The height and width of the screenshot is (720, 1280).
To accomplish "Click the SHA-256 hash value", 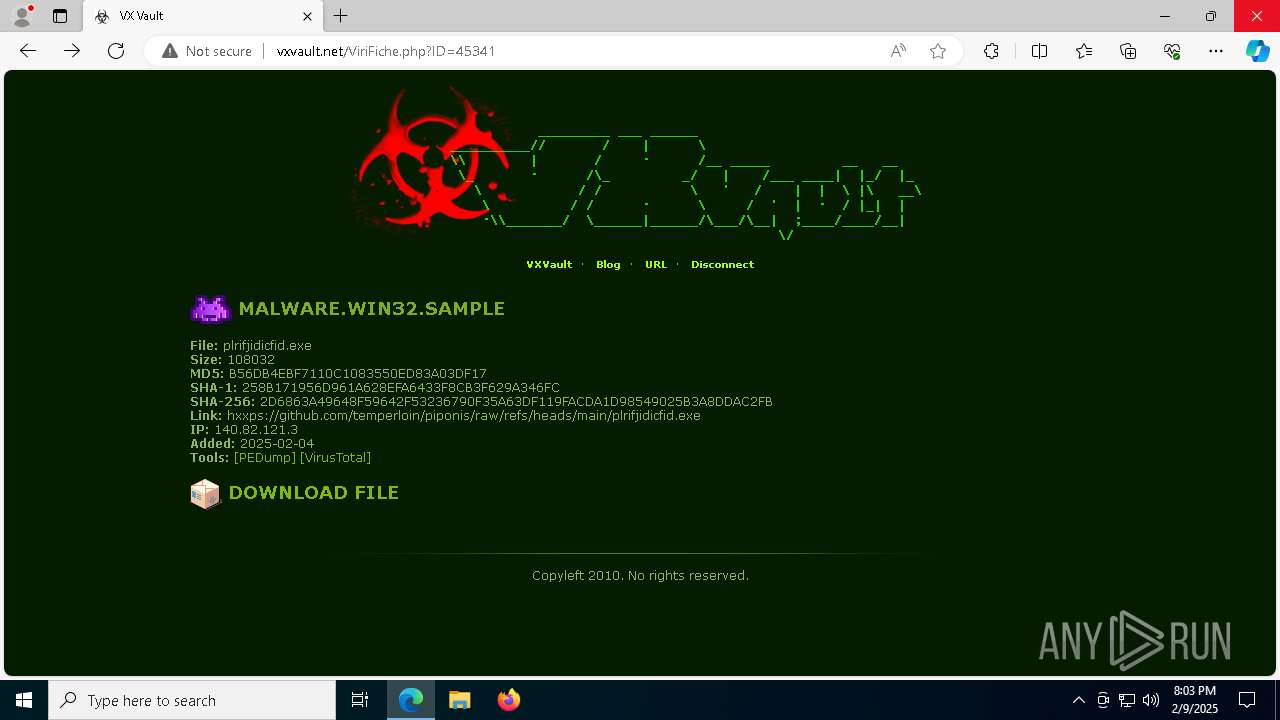I will point(516,402).
